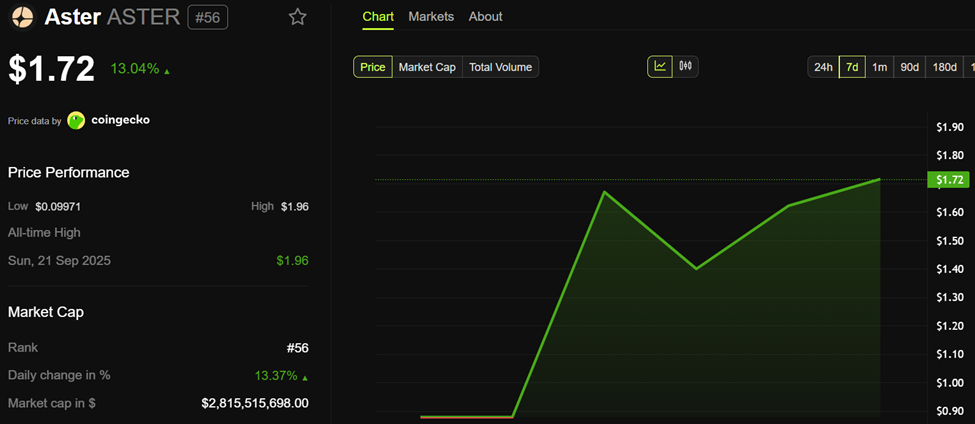Click the All-time High label
This screenshot has height=424, width=975.
click(x=44, y=233)
